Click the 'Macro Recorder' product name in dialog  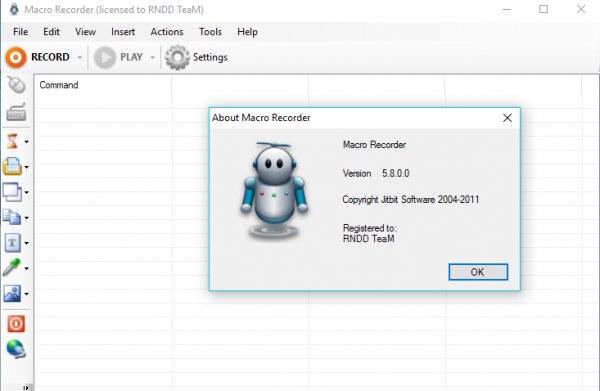(374, 145)
